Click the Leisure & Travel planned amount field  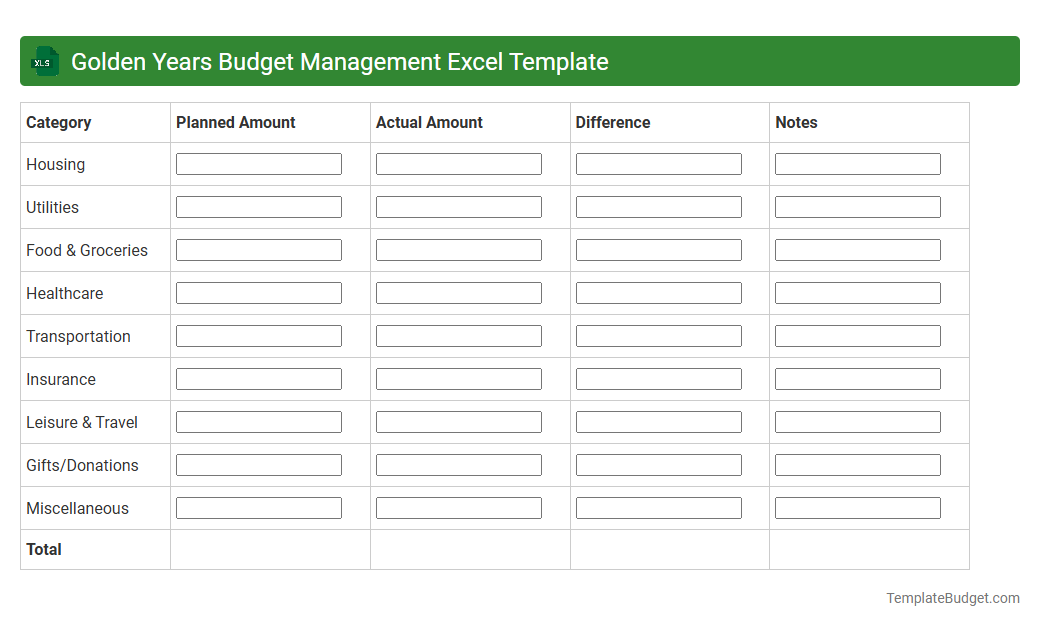tap(258, 421)
